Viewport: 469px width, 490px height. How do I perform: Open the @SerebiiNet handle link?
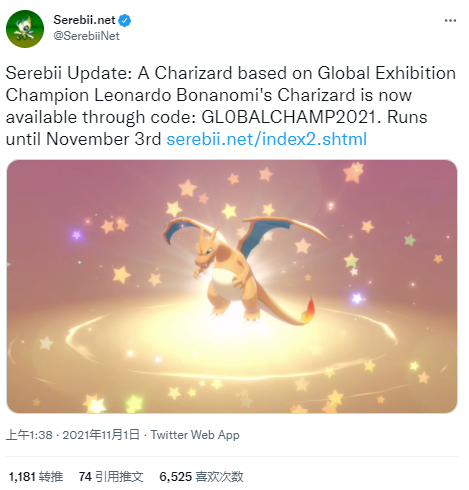pyautogui.click(x=86, y=36)
